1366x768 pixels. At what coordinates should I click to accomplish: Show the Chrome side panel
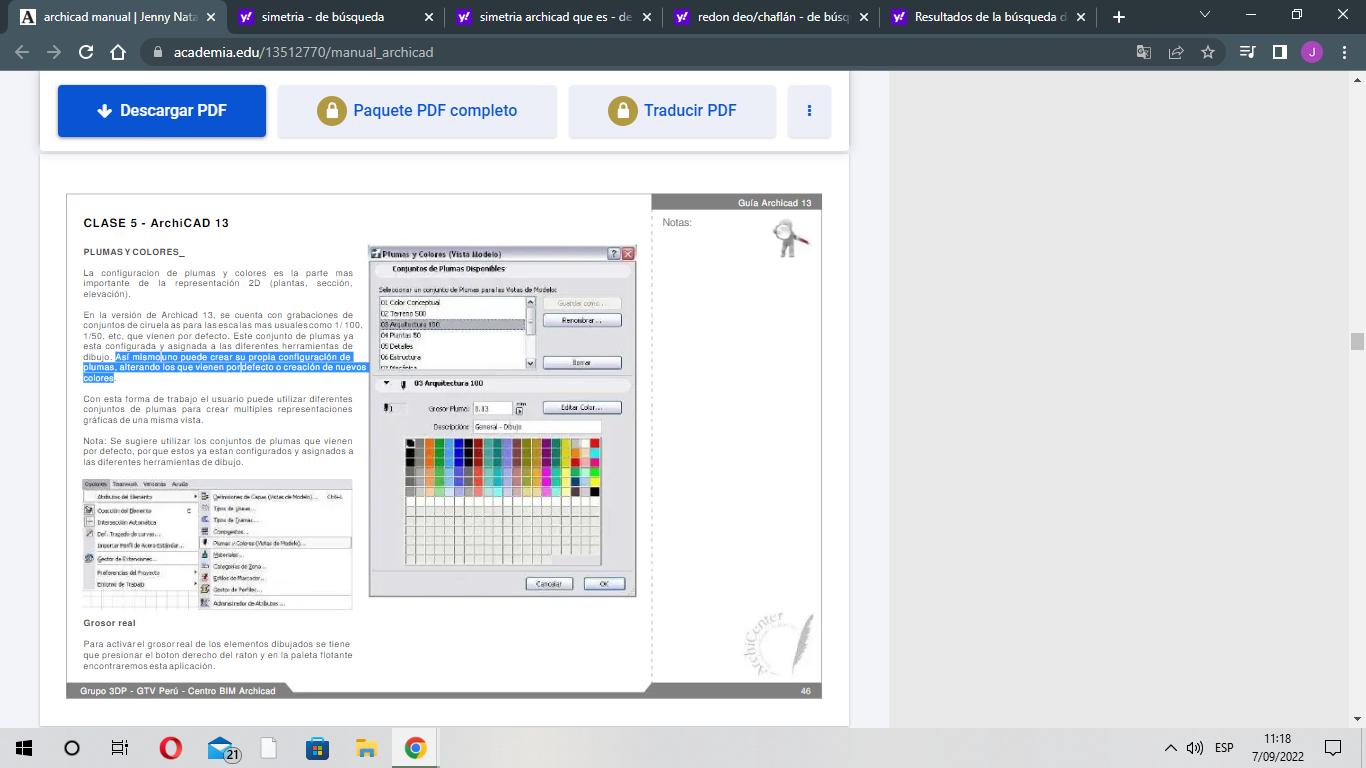(x=1279, y=52)
